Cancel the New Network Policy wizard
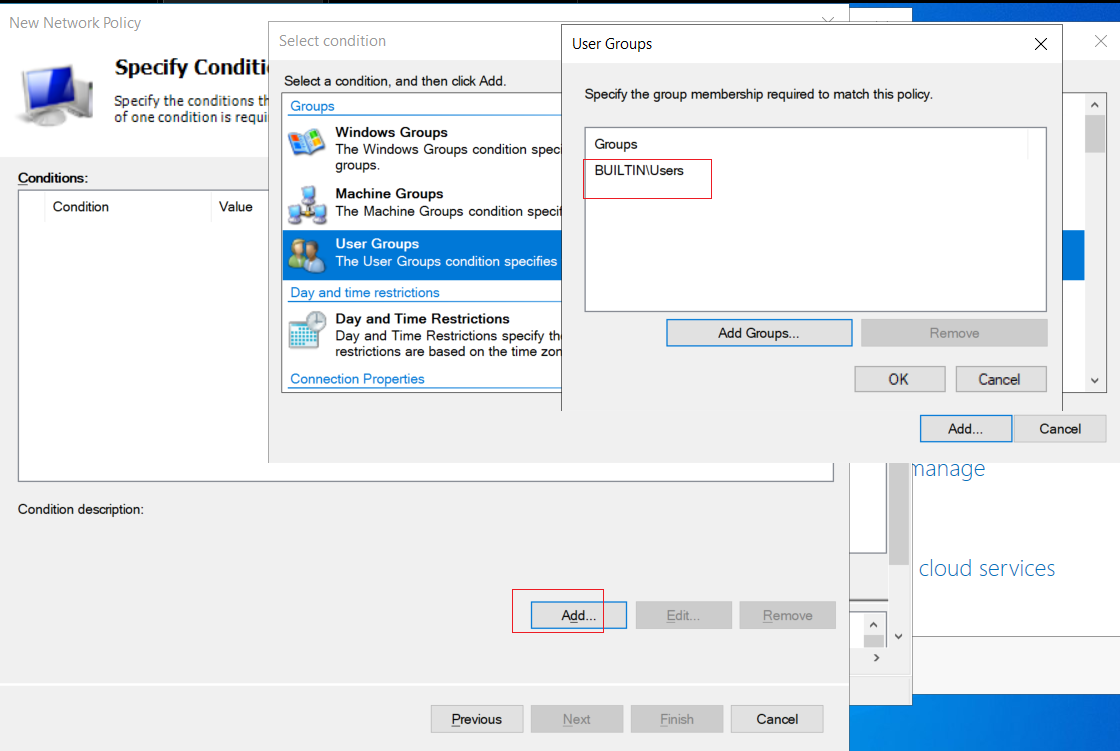1120x751 pixels. [x=777, y=720]
